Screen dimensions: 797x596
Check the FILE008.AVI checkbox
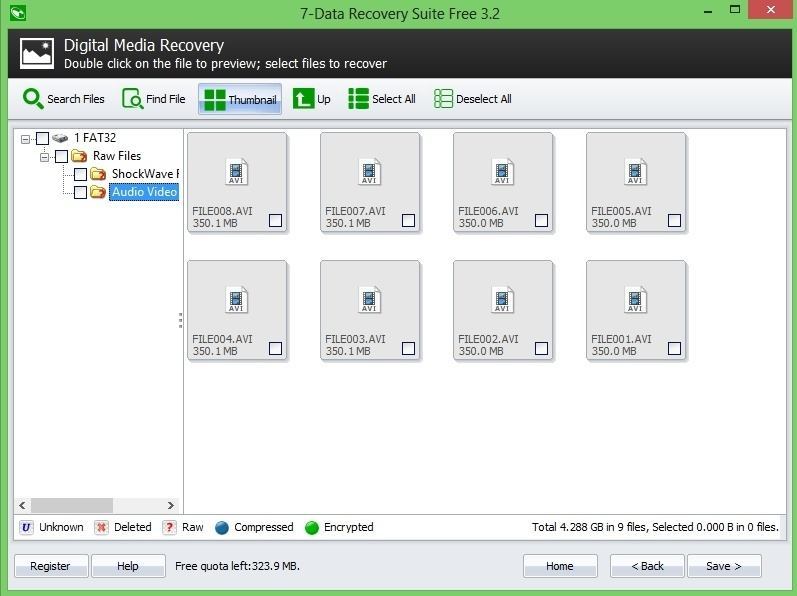(275, 221)
